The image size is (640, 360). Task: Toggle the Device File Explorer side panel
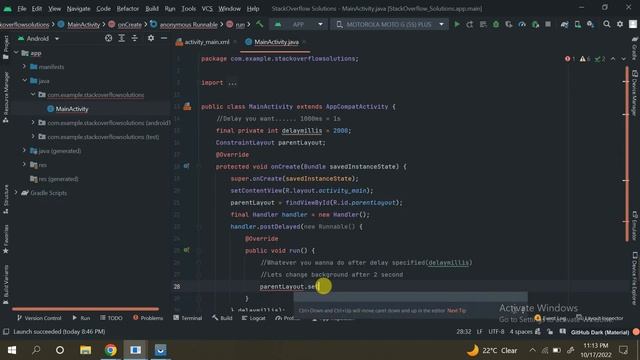click(x=635, y=278)
